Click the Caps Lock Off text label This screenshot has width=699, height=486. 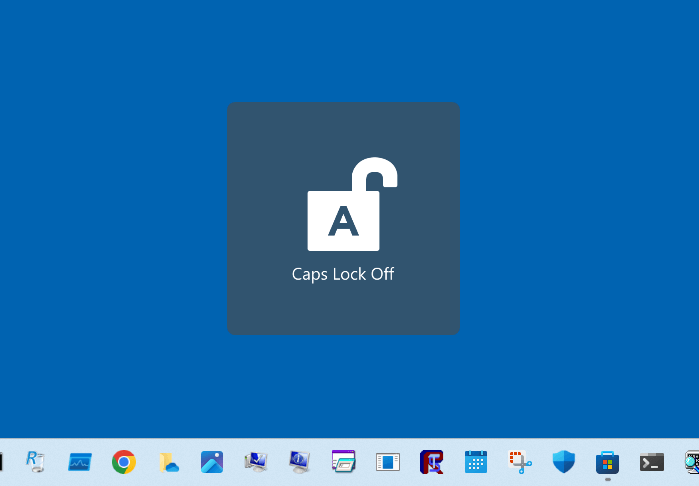pyautogui.click(x=343, y=273)
